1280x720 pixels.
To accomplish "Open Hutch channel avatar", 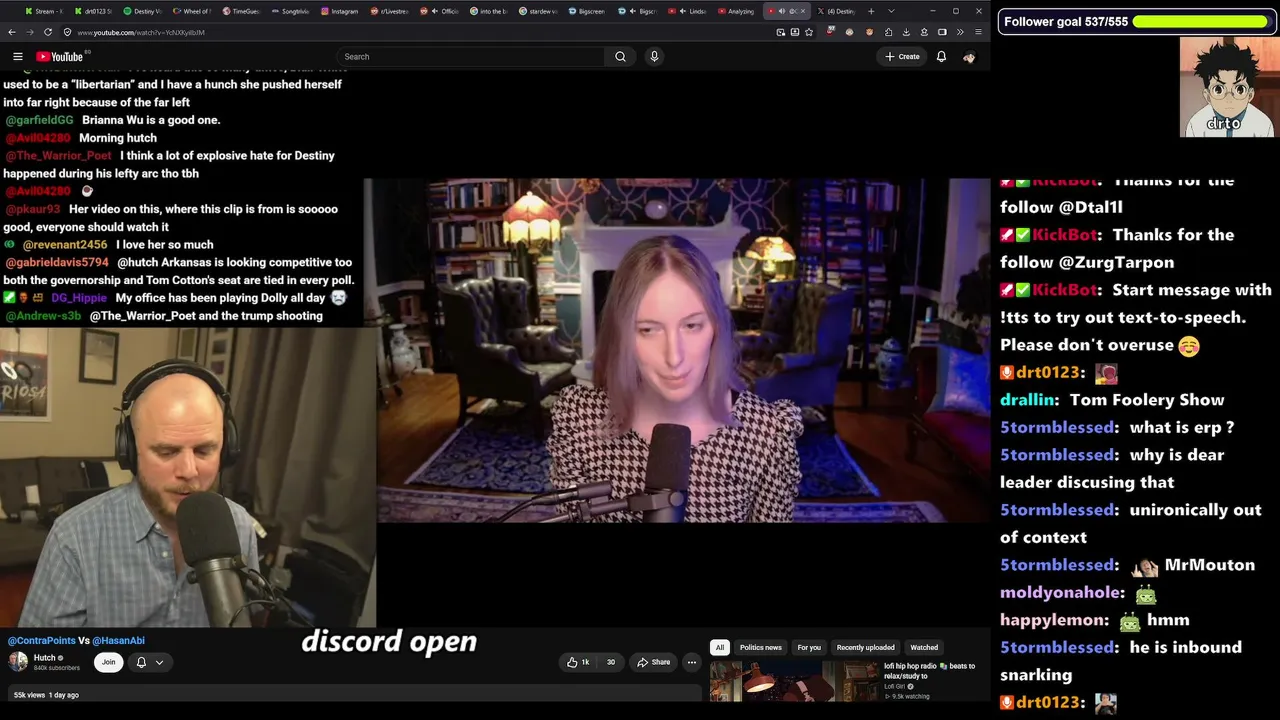I will click(x=18, y=661).
